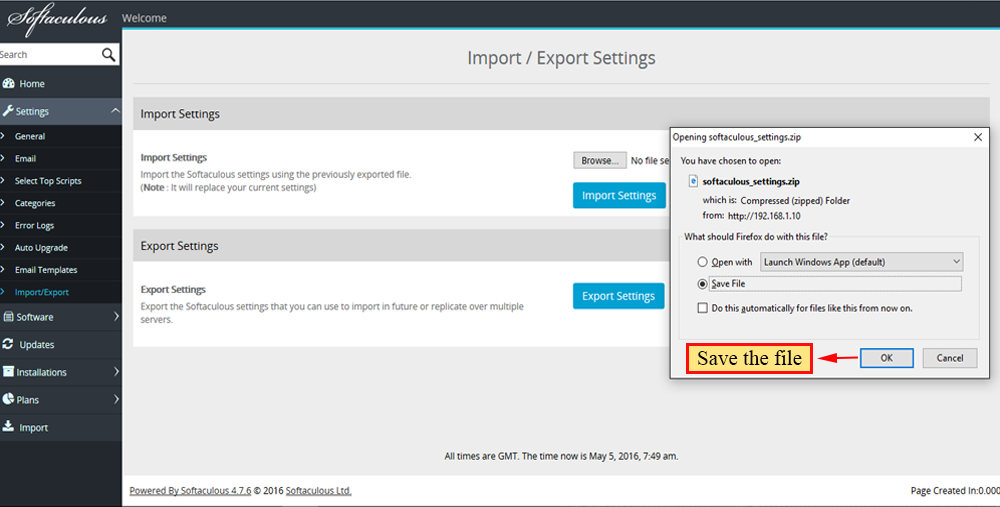
Task: Click Cancel in the download dialog
Action: coord(950,358)
